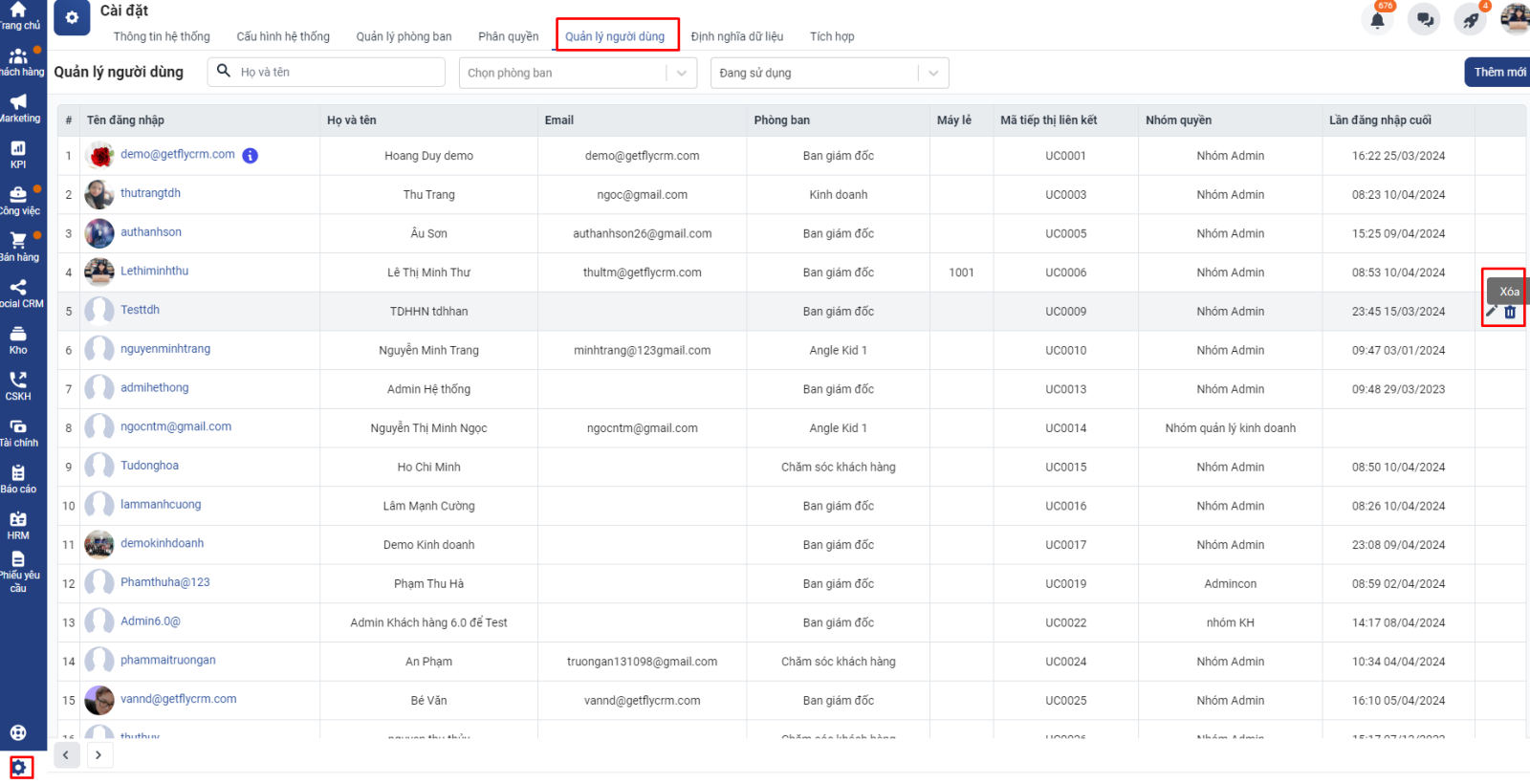Screen dimensions: 1530x784
Task: Open the Marketing module in sidebar
Action: tap(18, 107)
